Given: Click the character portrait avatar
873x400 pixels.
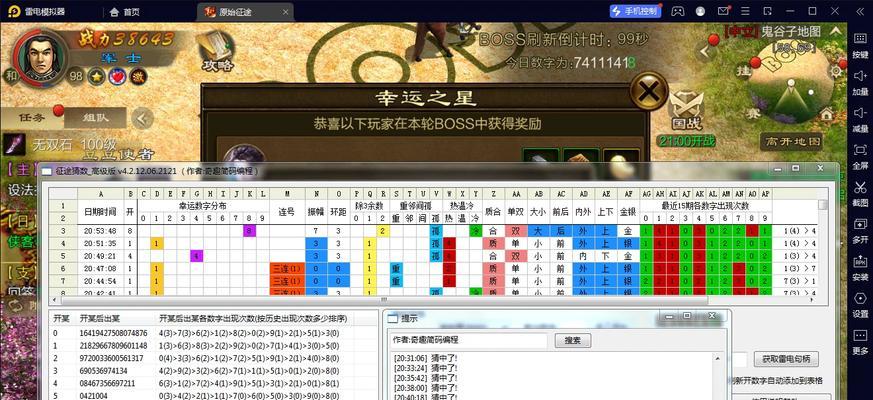Looking at the screenshot, I should [x=40, y=56].
